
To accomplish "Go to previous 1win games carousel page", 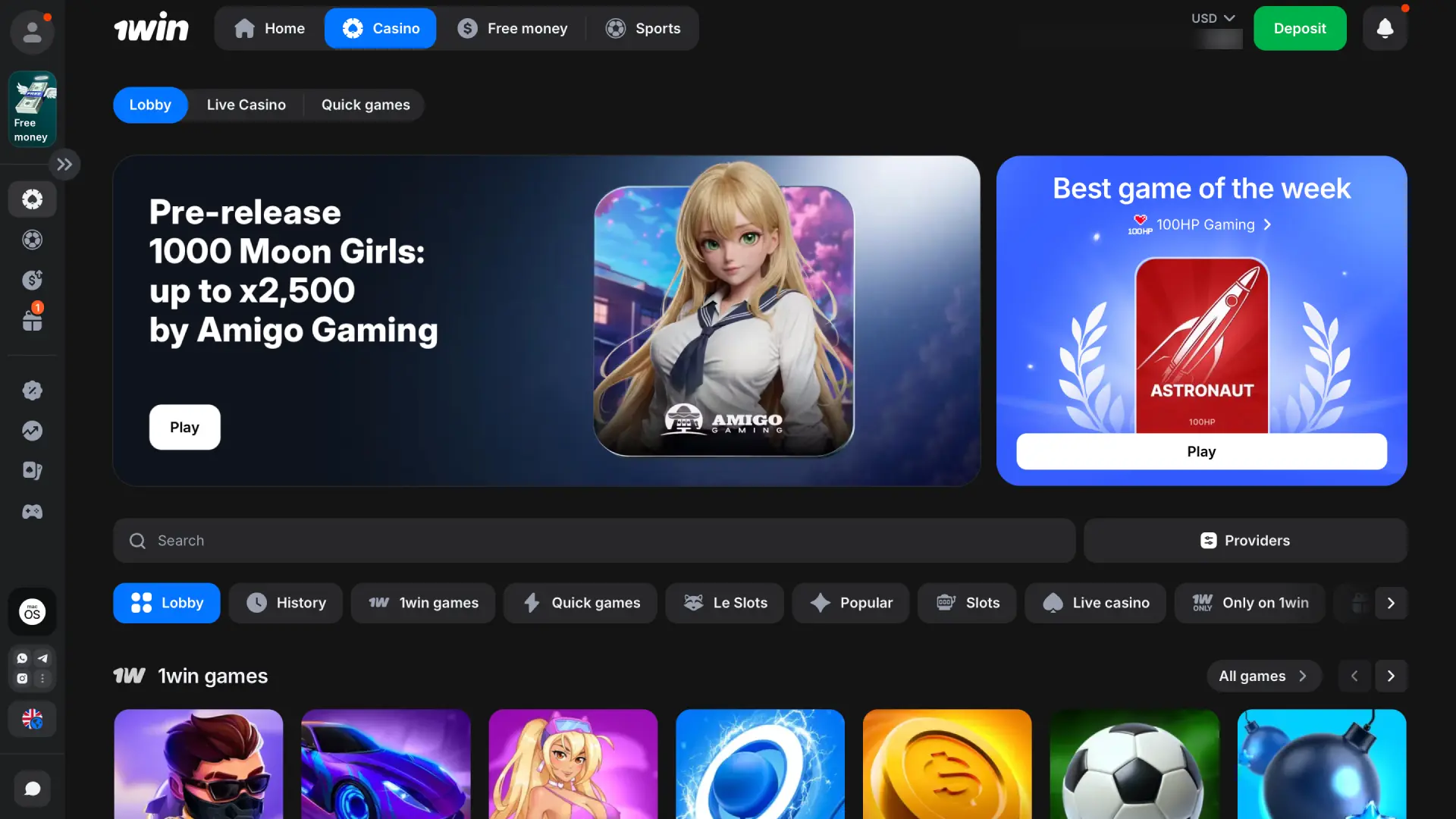I will coord(1354,676).
